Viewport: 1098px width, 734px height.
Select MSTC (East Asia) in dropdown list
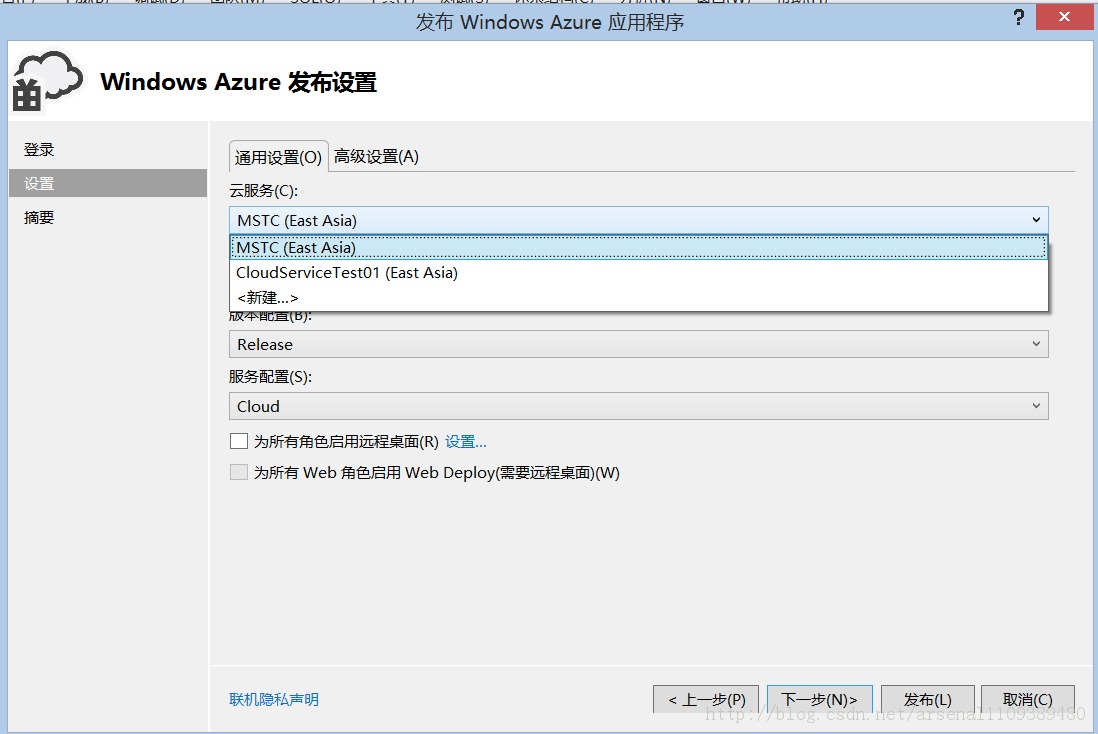point(639,247)
